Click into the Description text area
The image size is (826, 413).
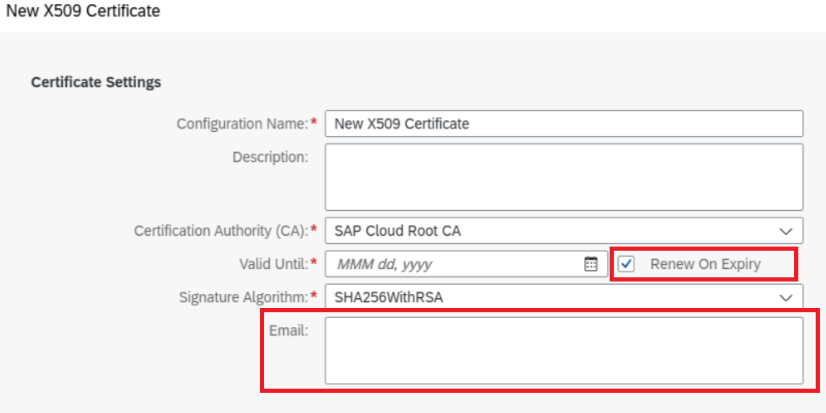click(564, 177)
